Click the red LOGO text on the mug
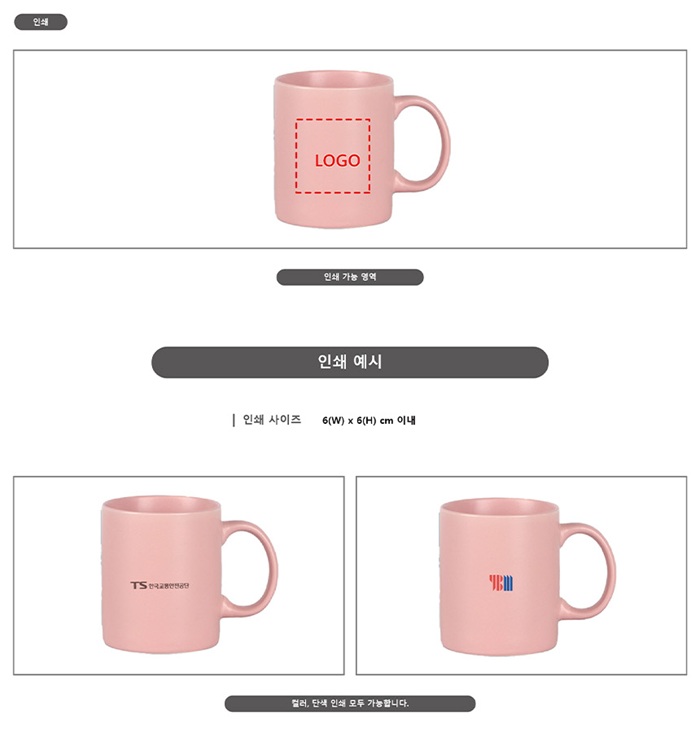The image size is (700, 755). 337,160
